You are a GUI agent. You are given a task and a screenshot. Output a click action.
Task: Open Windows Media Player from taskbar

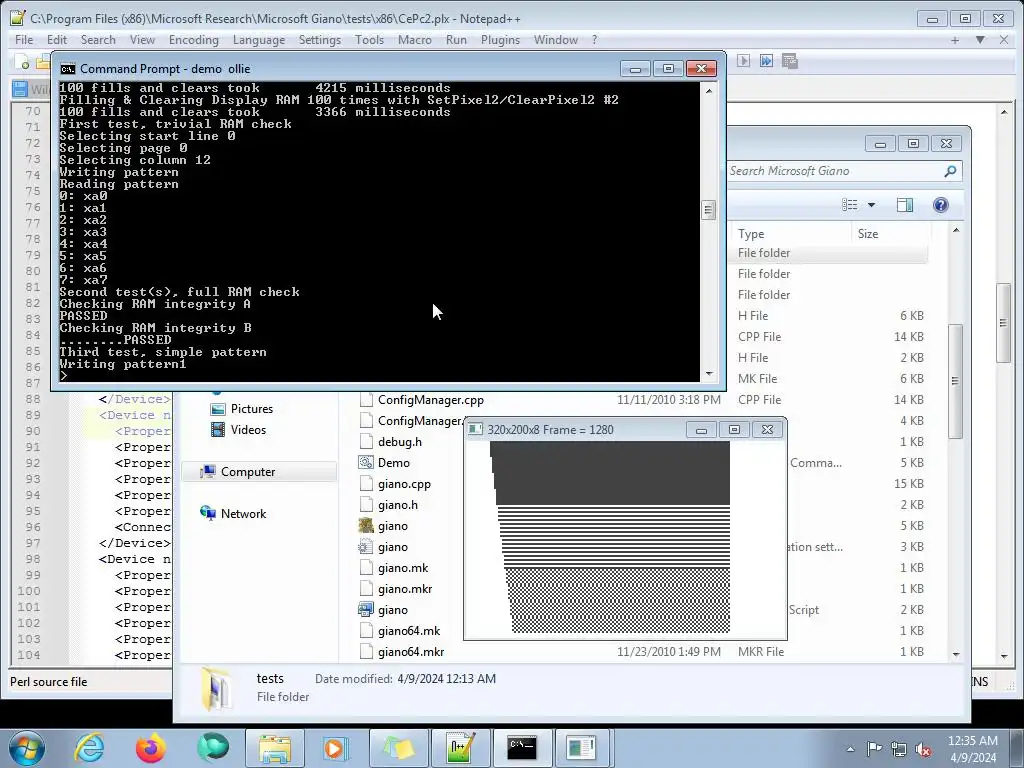335,748
